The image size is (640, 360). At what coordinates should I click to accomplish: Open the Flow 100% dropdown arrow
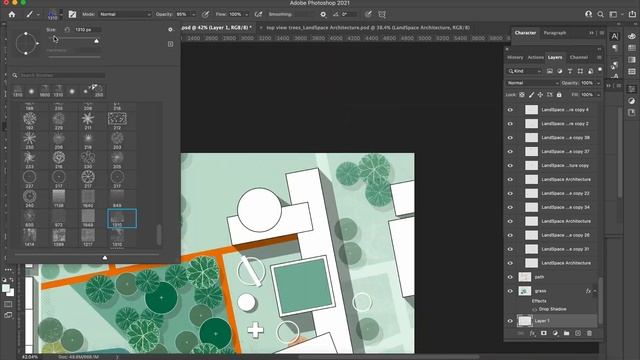pyautogui.click(x=247, y=14)
